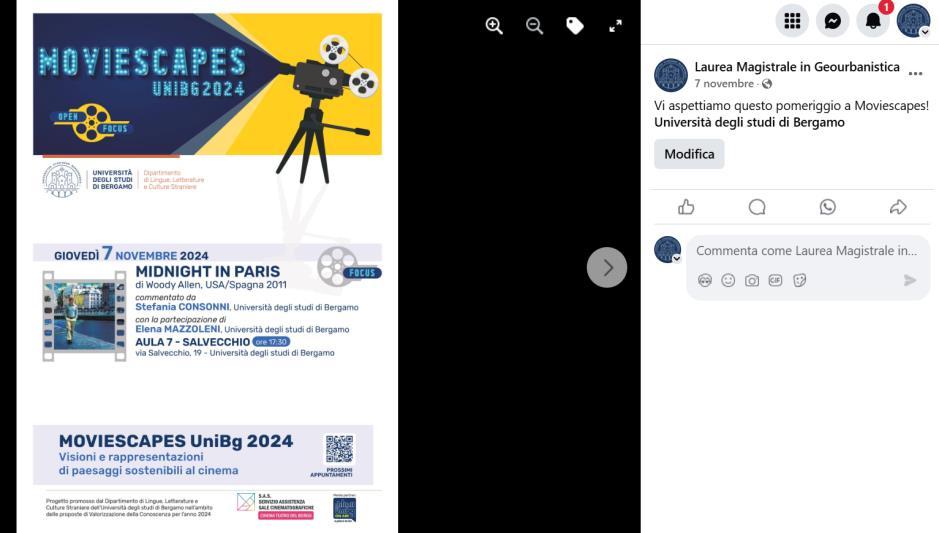Open the post options three-dot menu
Viewport: 939px width, 533px height.
point(915,74)
